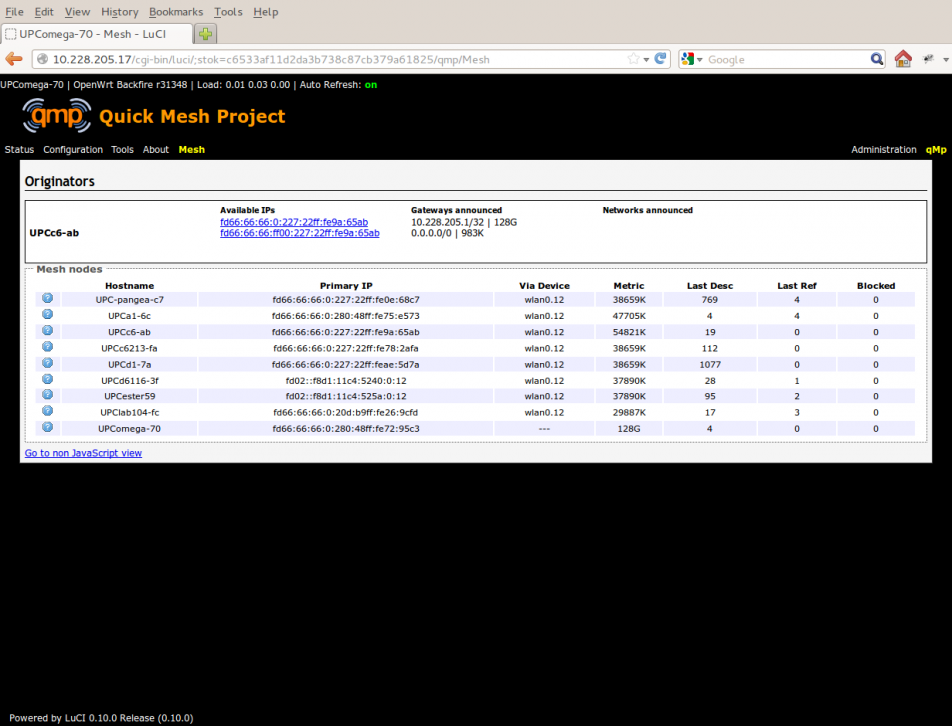Click the gateway entry '0.0.0.0/0 | 983K'
This screenshot has height=726, width=952.
coord(447,233)
